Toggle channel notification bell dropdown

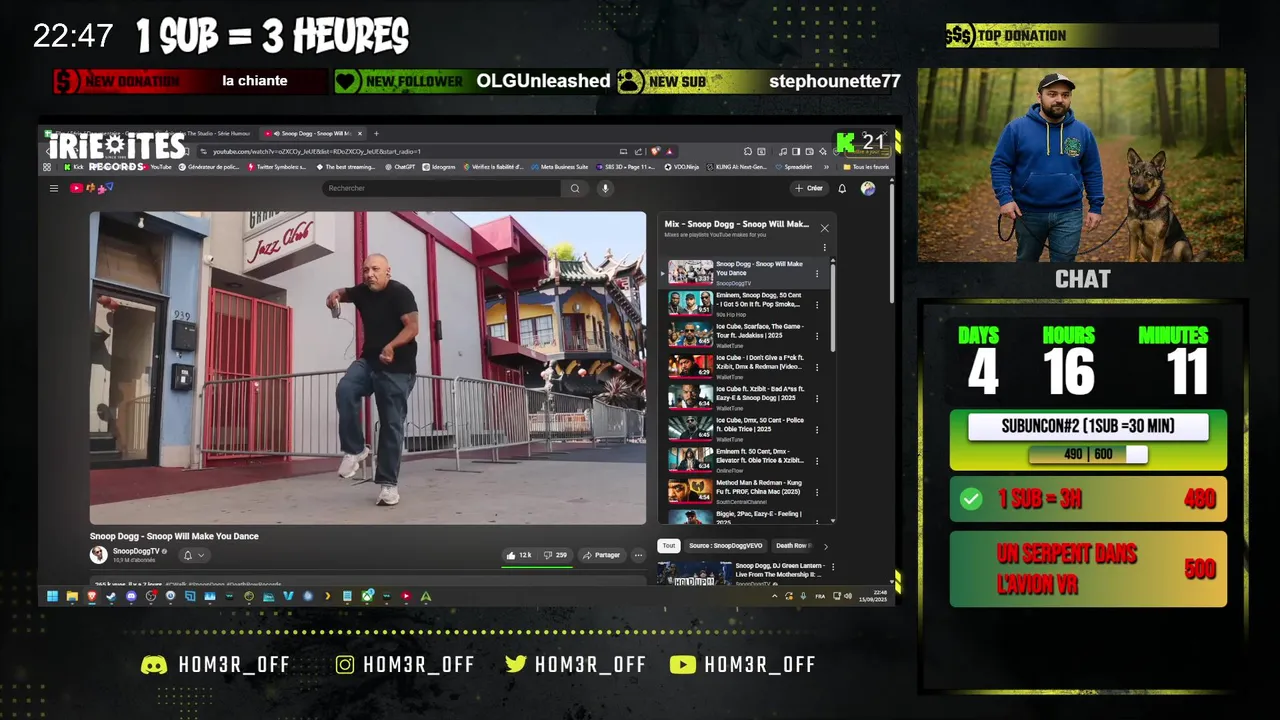point(193,555)
